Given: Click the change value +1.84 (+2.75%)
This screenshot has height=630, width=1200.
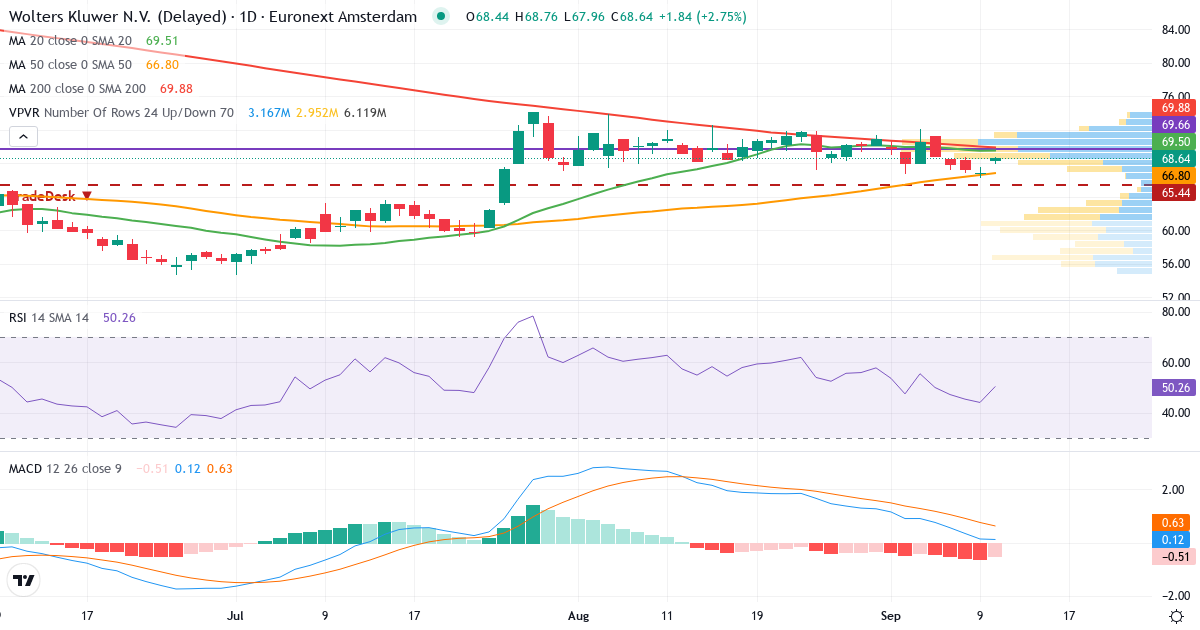Looking at the screenshot, I should 703,17.
